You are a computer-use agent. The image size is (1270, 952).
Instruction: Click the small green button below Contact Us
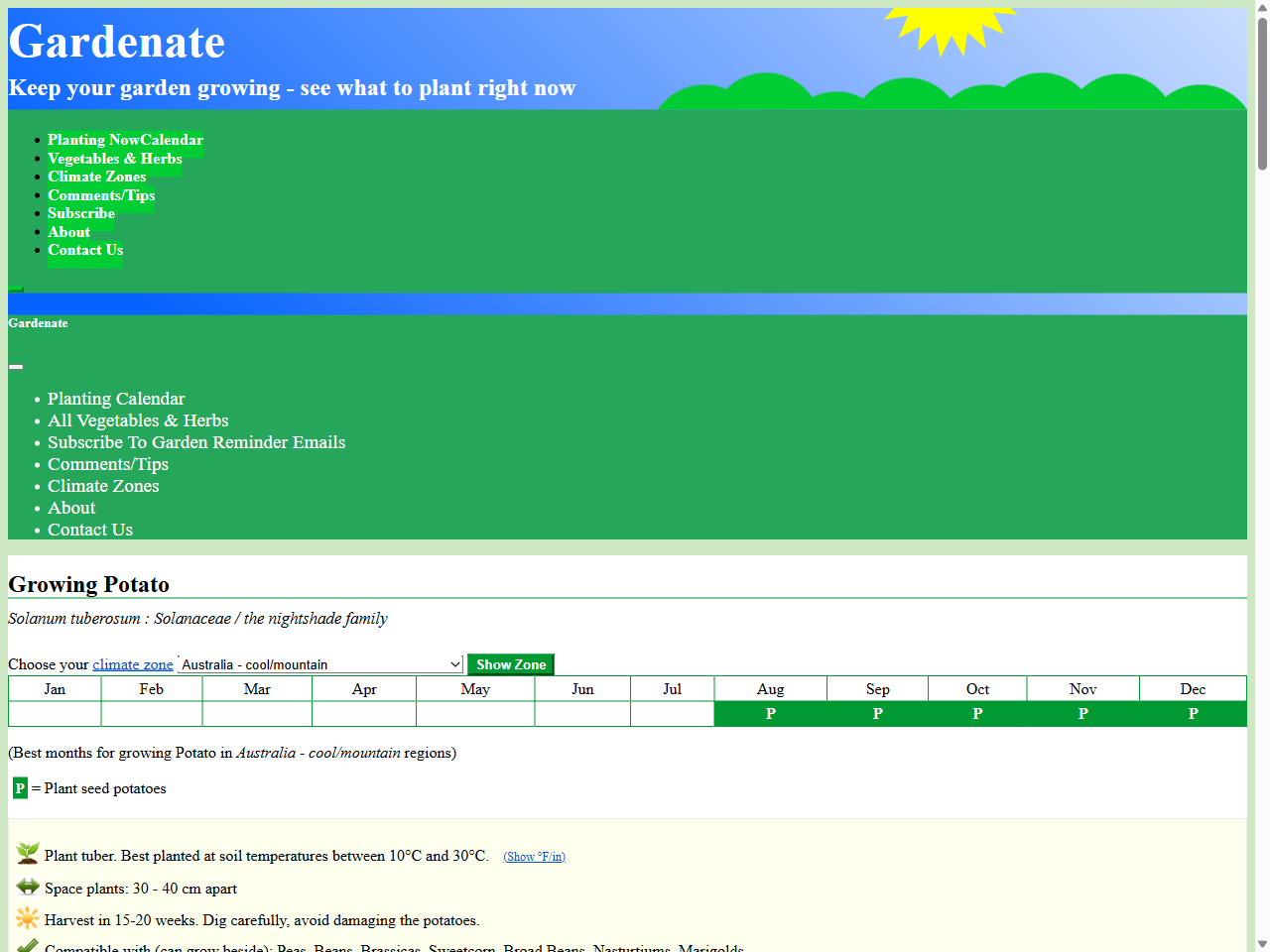tap(16, 289)
